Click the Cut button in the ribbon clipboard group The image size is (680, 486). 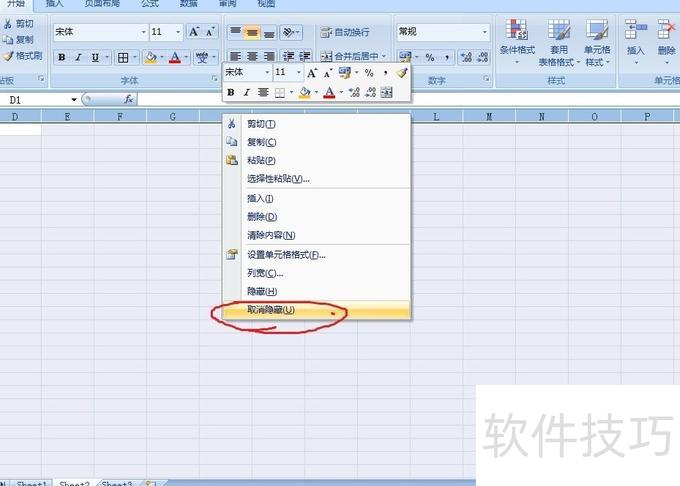[x=18, y=23]
